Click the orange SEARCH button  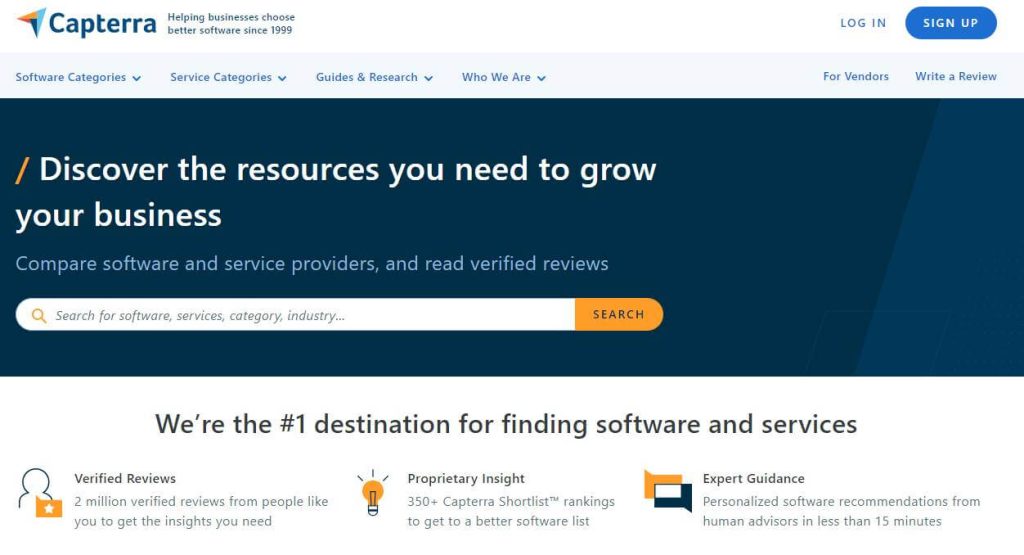(x=619, y=315)
